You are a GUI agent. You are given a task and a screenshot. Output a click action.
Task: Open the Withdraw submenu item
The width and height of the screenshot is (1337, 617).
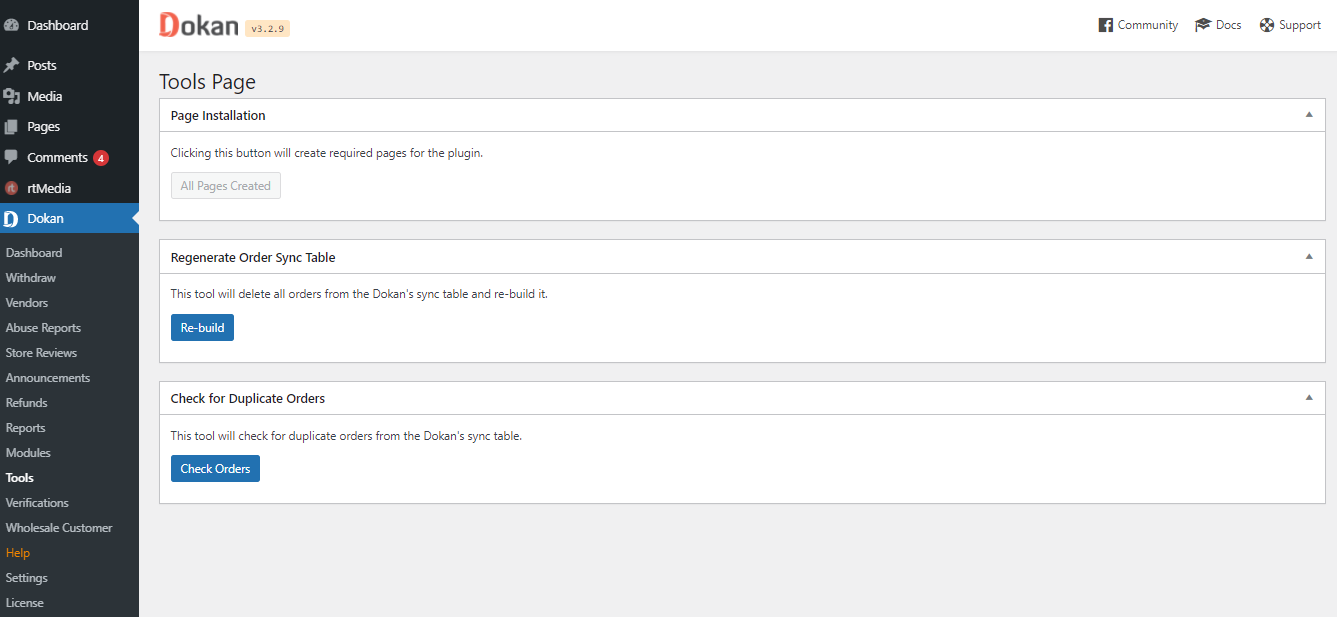point(31,278)
